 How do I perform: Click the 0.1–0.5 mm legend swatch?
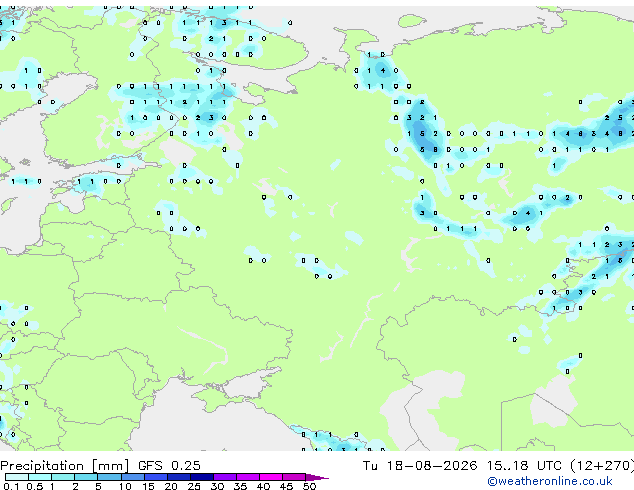pyautogui.click(x=17, y=477)
